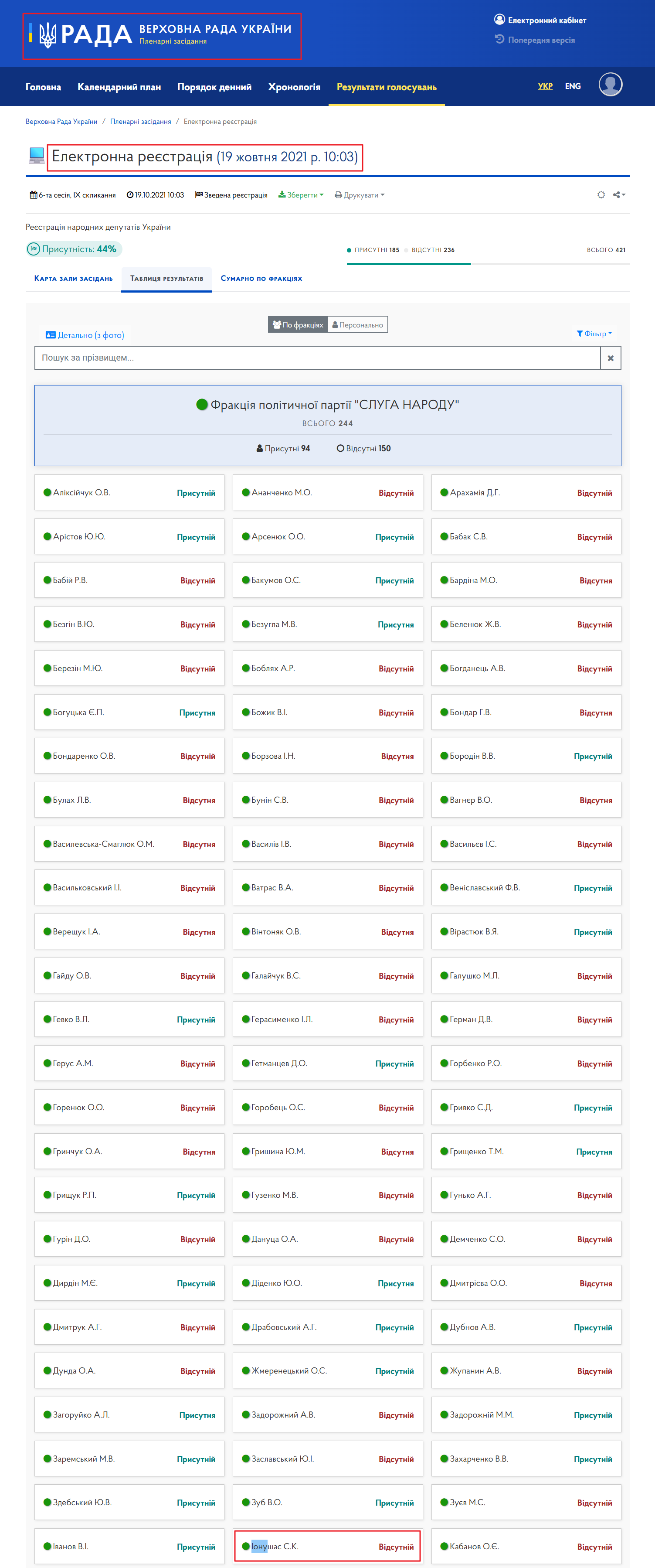
Task: Open Детально (з фото) card view
Action: (x=85, y=335)
